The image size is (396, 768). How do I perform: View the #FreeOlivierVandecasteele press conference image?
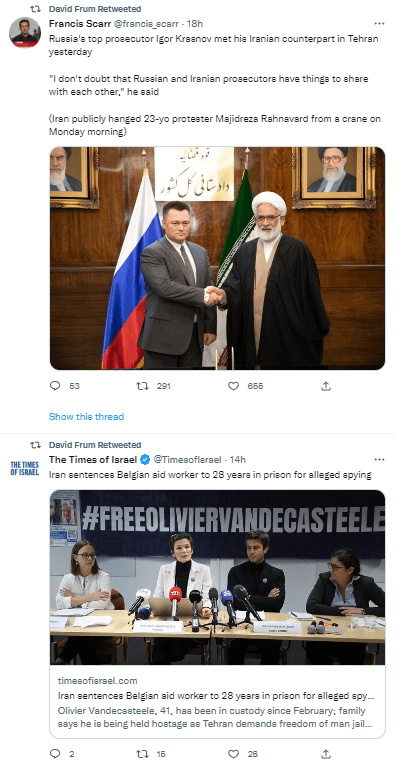pyautogui.click(x=217, y=577)
